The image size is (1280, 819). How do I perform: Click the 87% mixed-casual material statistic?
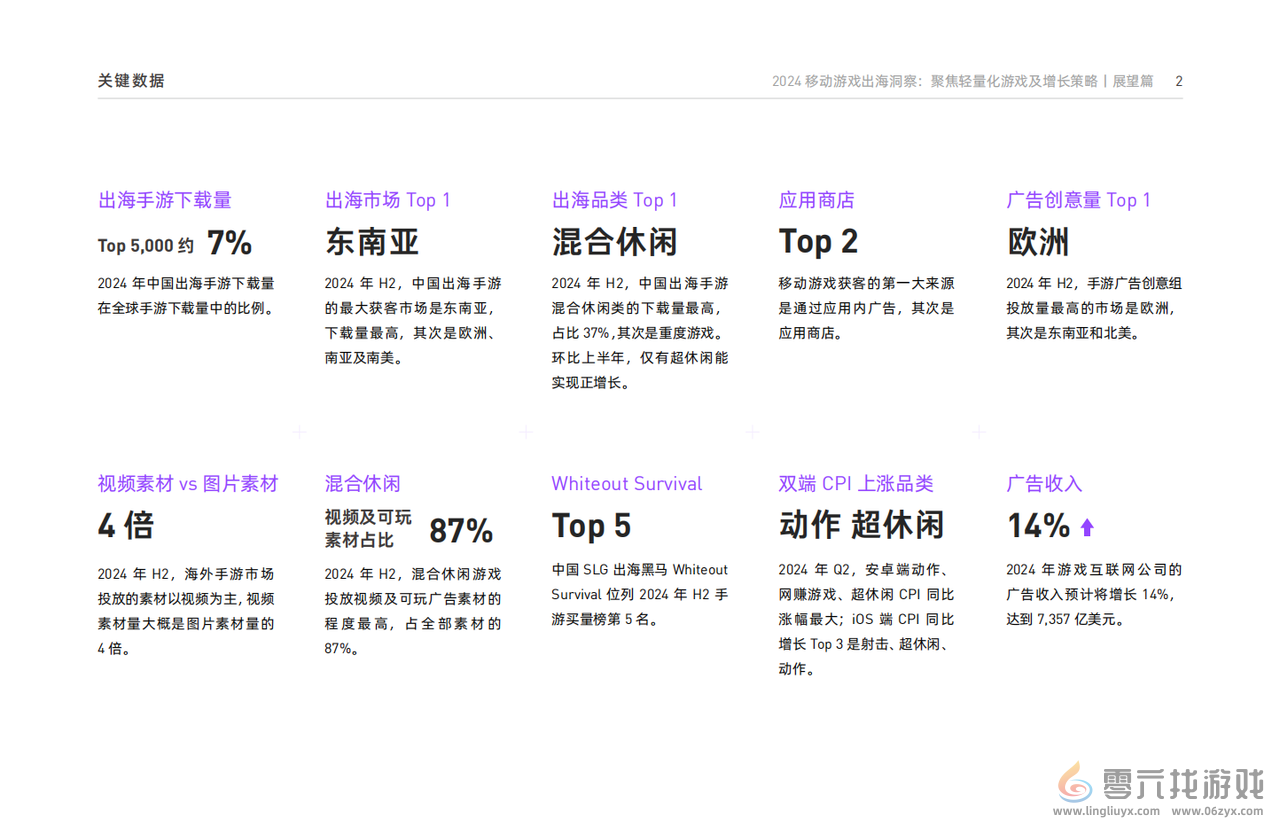point(460,531)
